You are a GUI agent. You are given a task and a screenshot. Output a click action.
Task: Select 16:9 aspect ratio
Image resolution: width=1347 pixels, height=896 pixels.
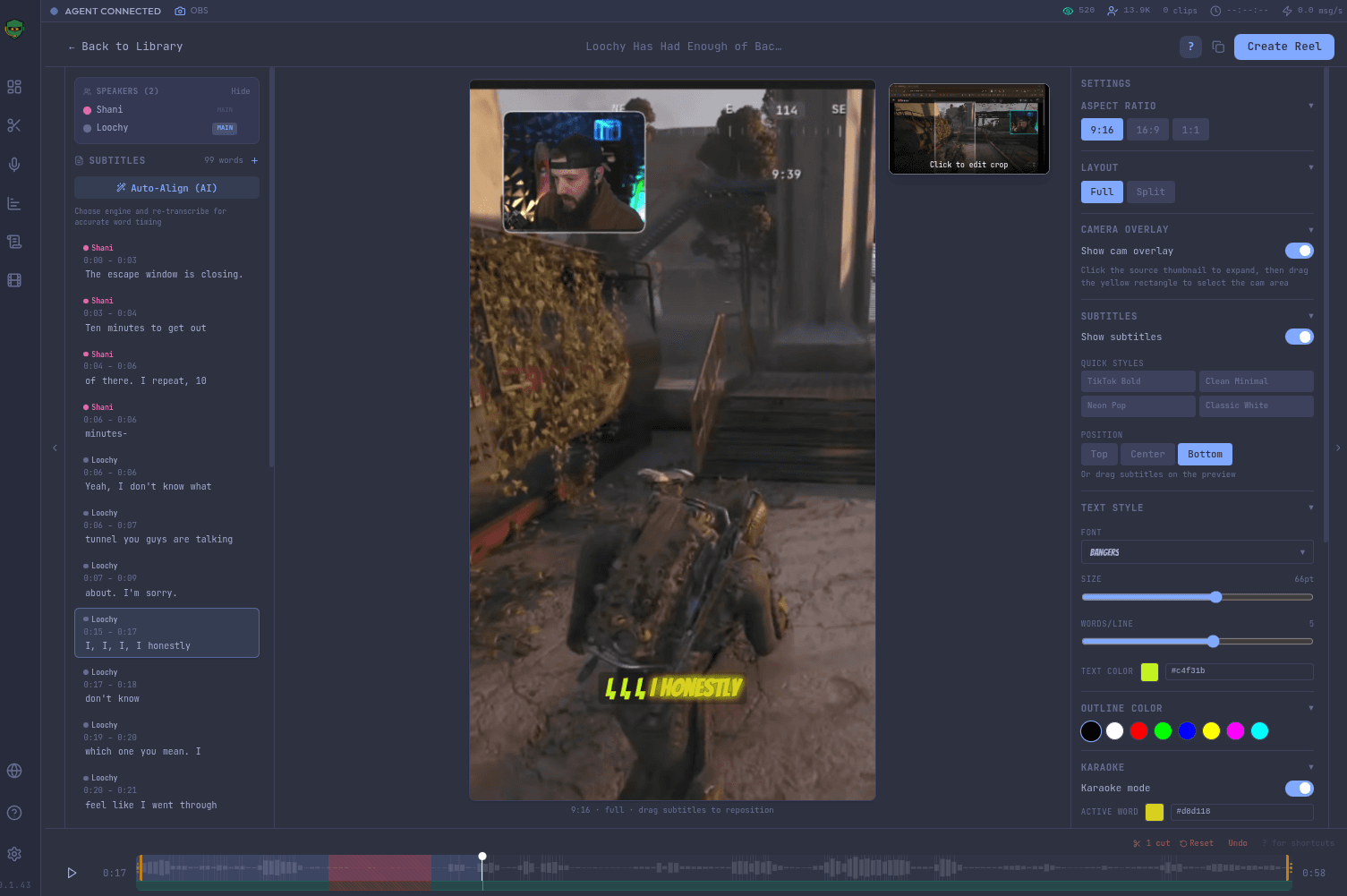coord(1147,130)
